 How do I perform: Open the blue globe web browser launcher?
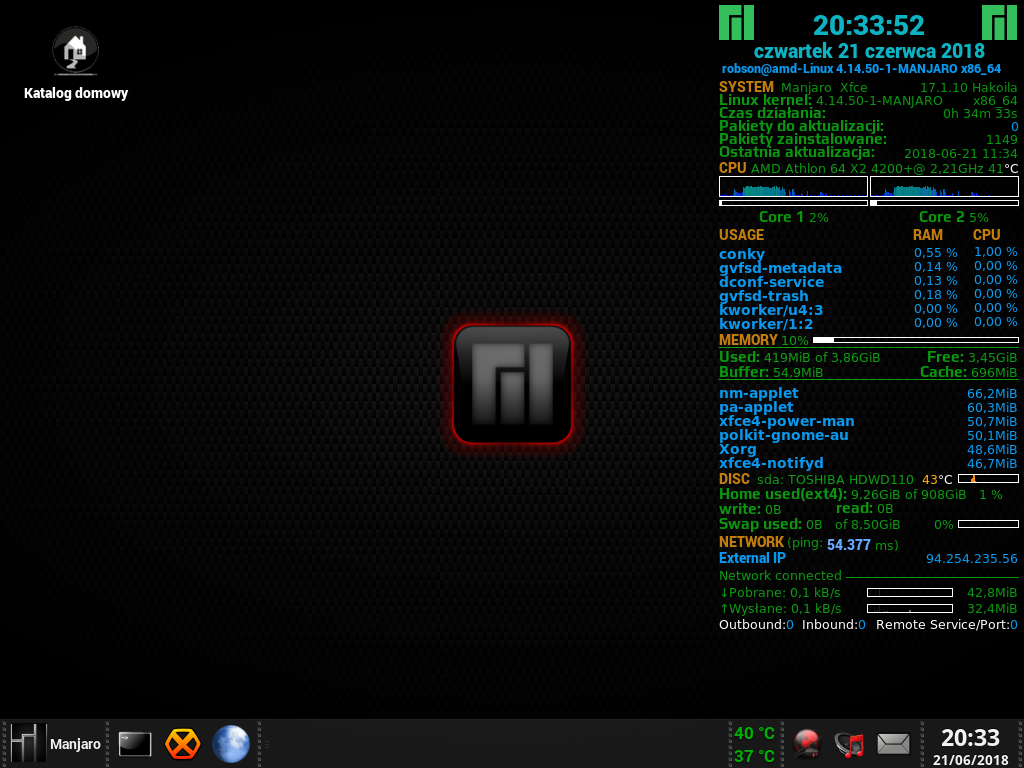tap(231, 744)
